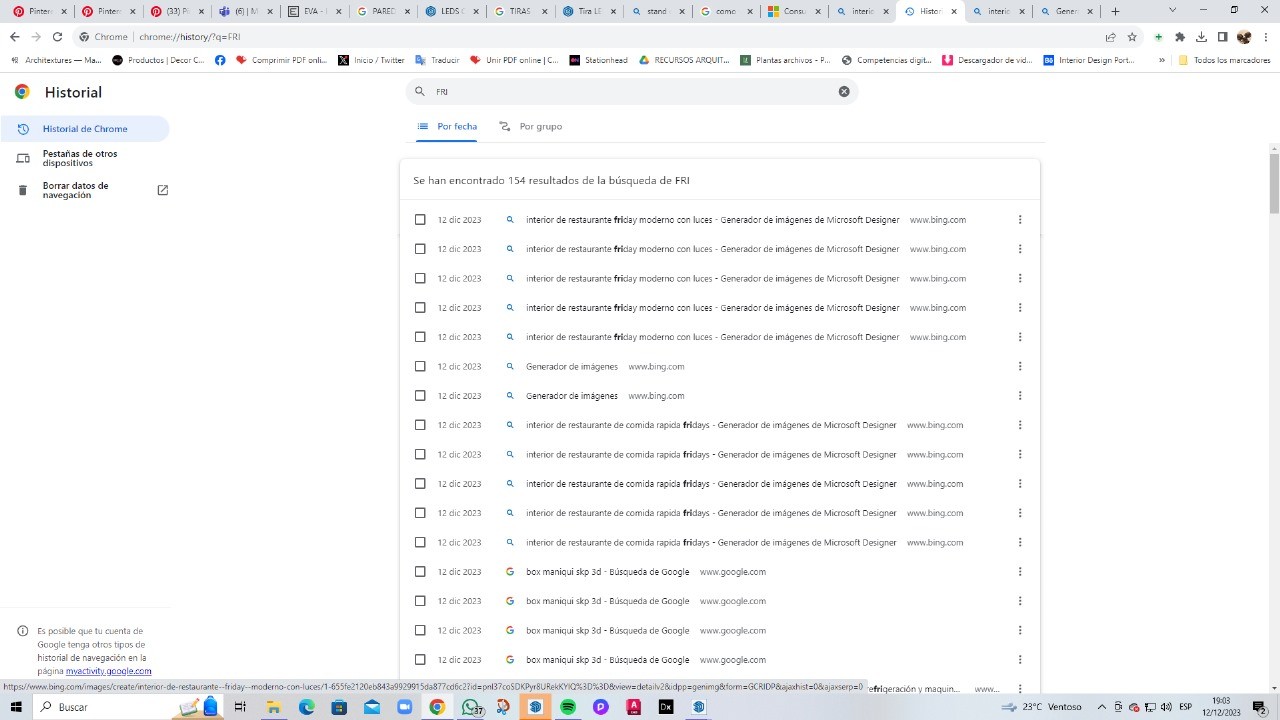The width and height of the screenshot is (1280, 720).
Task: Open Borrar datos de navegación
Action: [x=85, y=190]
